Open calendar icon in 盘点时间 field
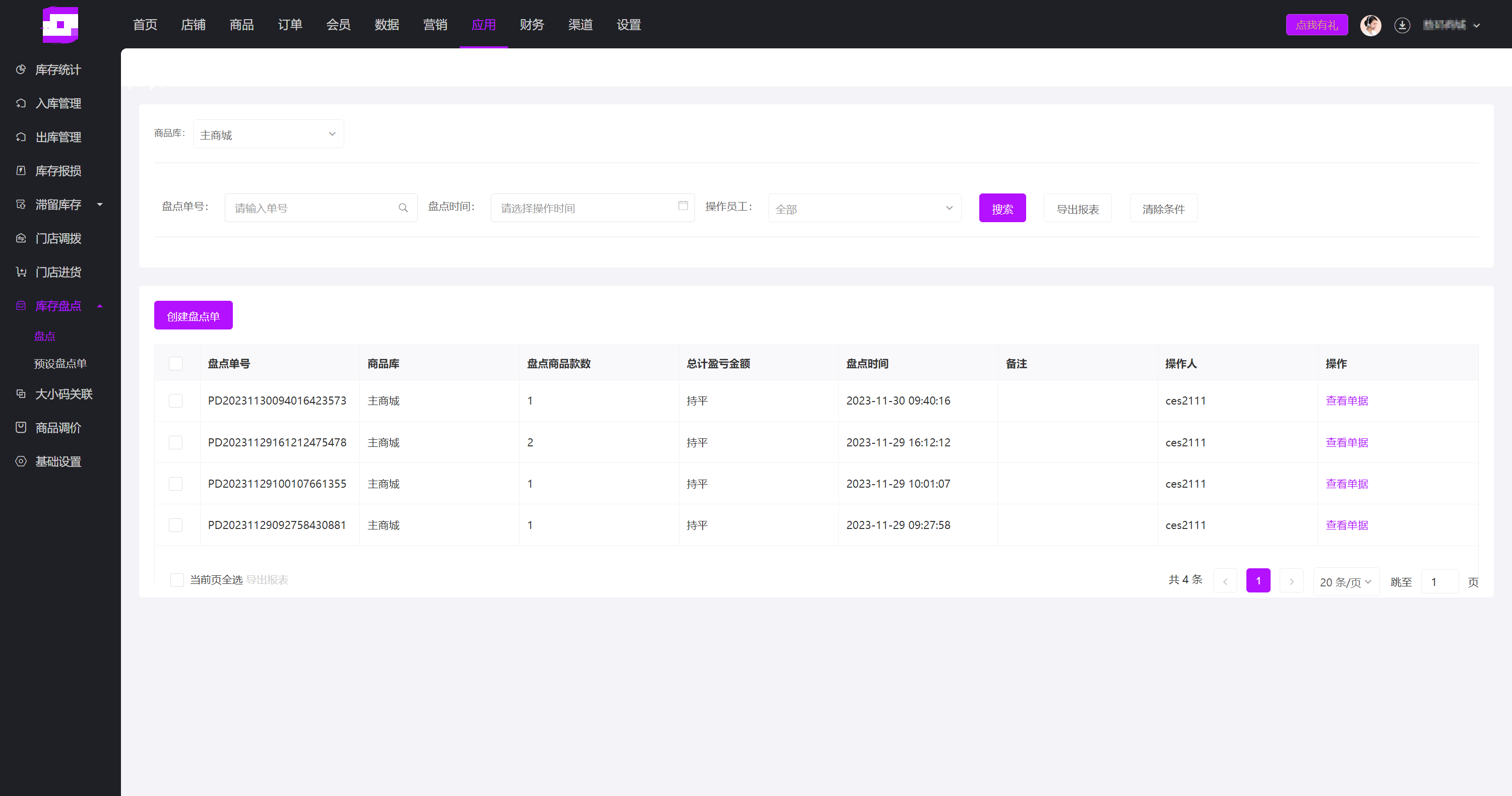Image resolution: width=1512 pixels, height=796 pixels. coord(682,206)
